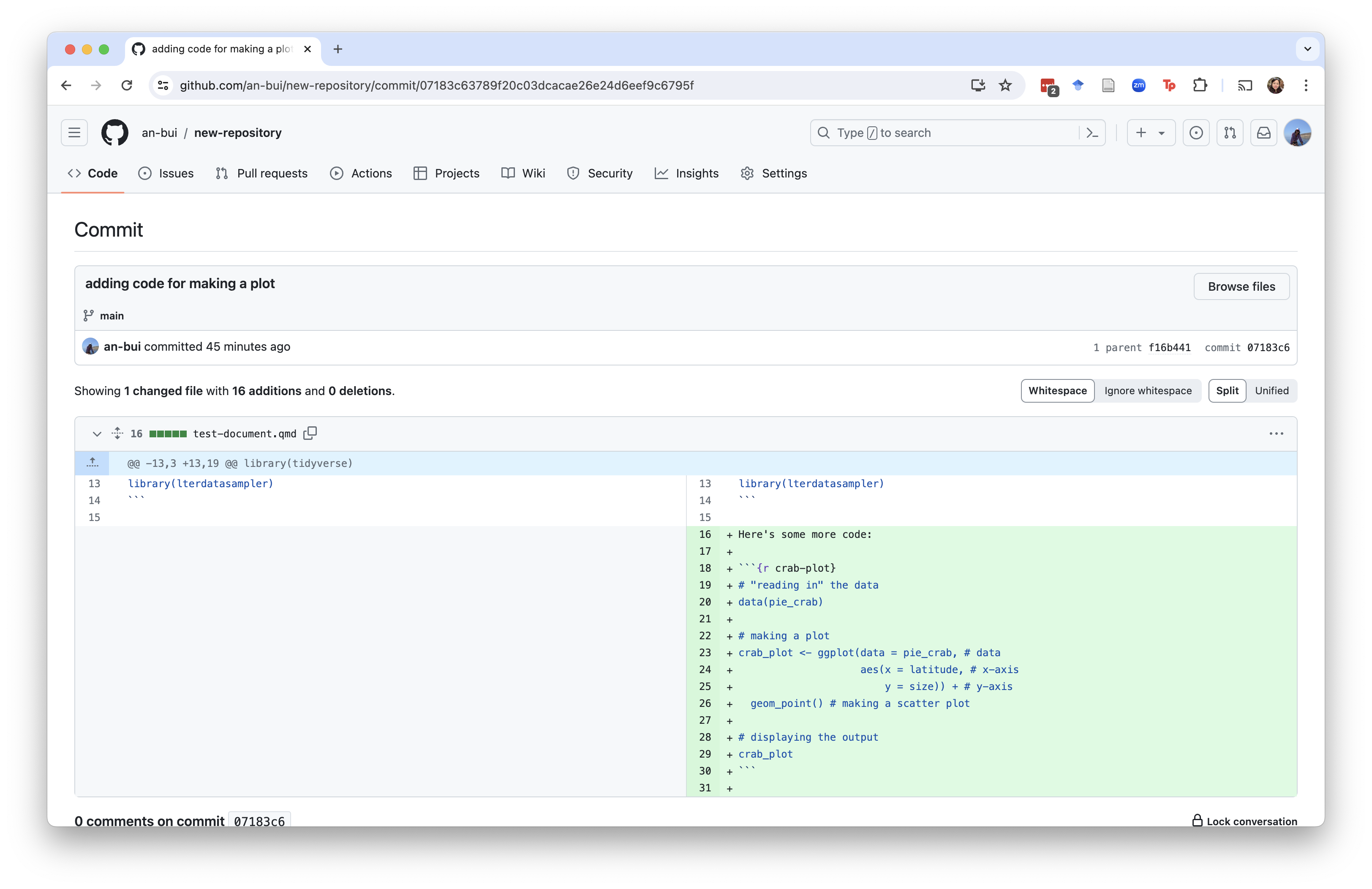
Task: Open the file options three-dot menu
Action: (x=1276, y=434)
